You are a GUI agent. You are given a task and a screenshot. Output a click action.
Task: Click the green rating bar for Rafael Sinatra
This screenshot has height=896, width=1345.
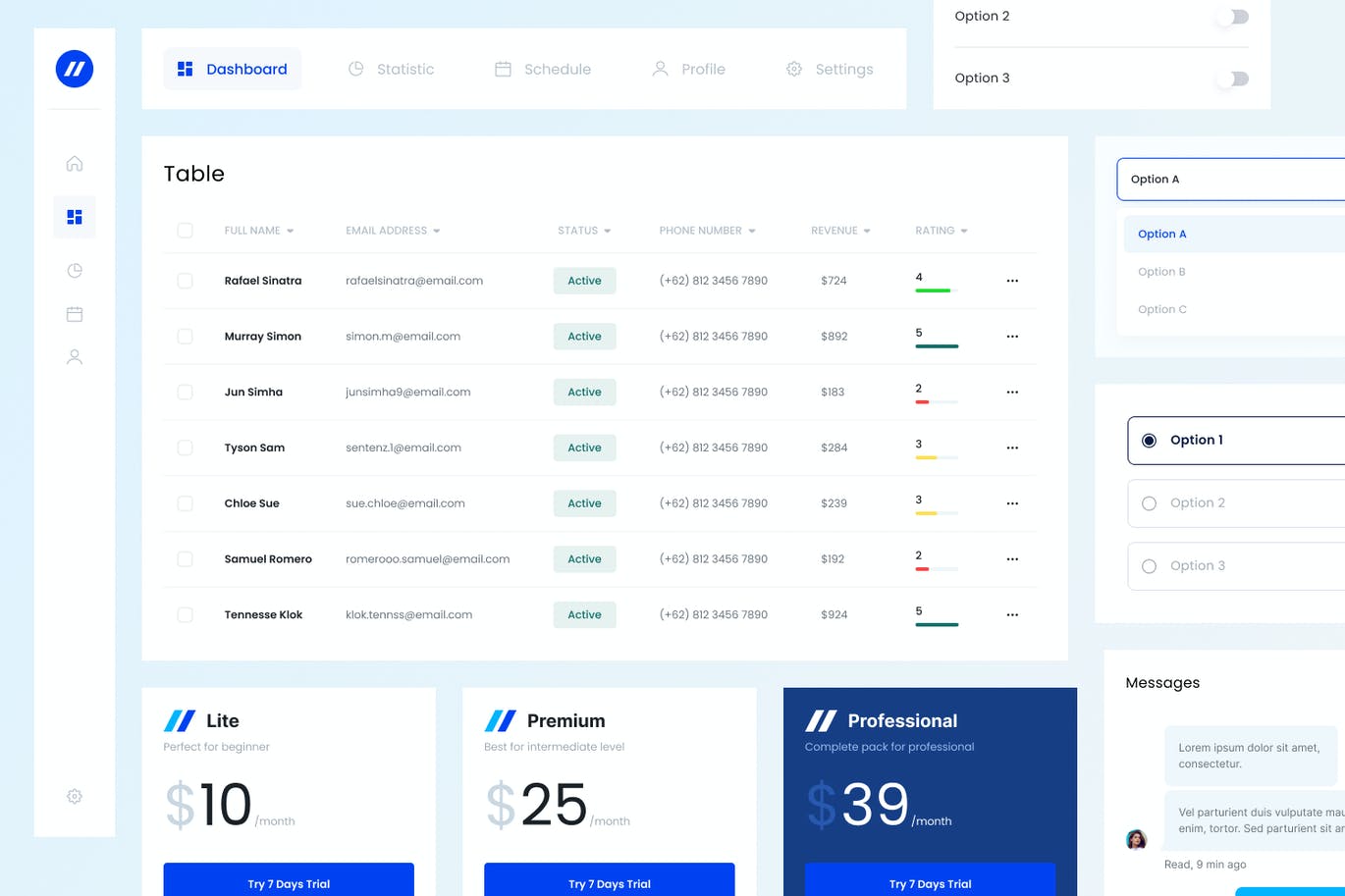[x=933, y=290]
